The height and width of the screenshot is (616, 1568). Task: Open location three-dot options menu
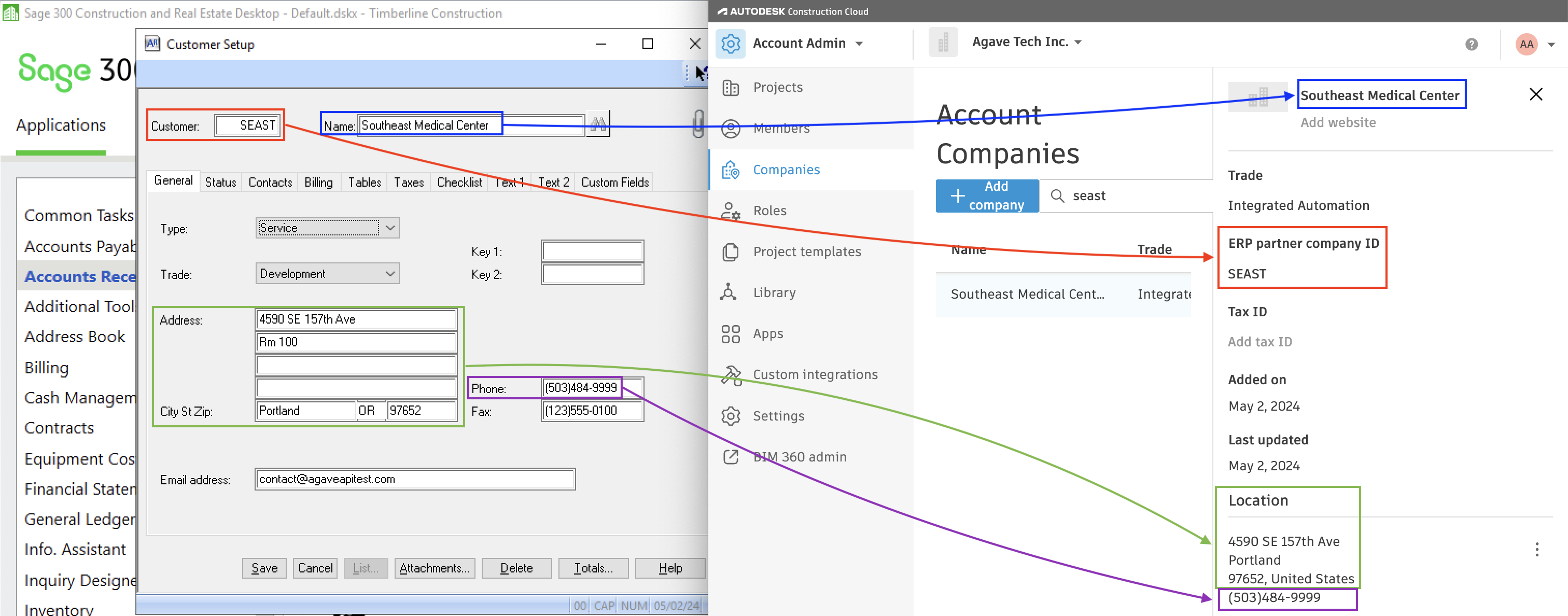click(1536, 550)
